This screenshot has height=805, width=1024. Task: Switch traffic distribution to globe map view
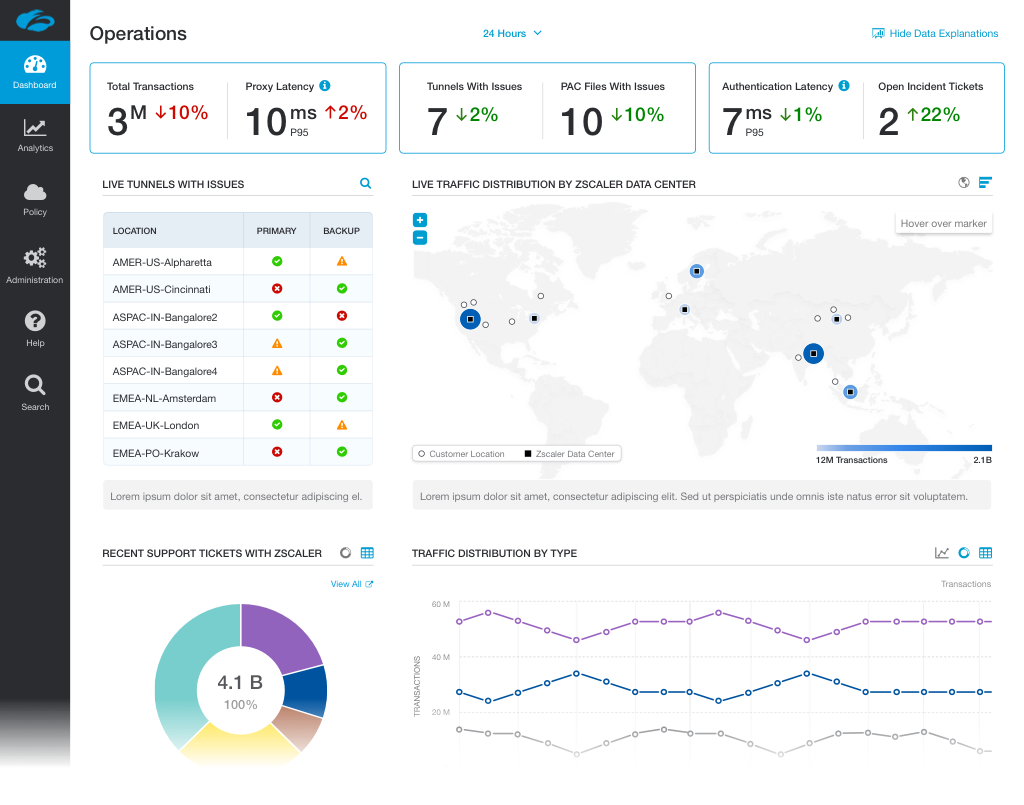[x=964, y=183]
